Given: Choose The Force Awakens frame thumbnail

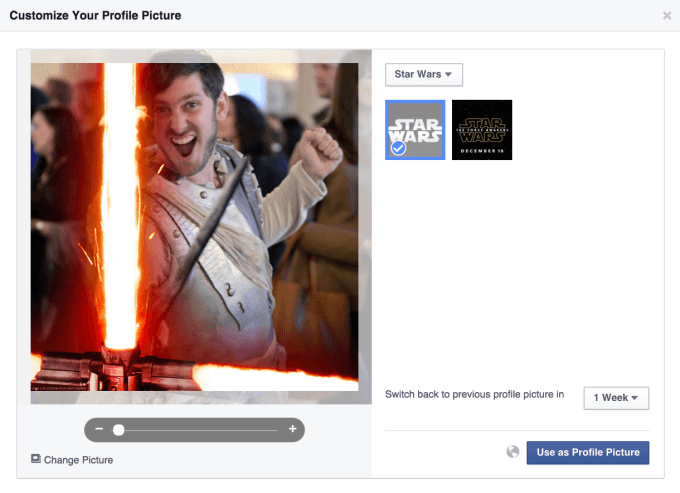Looking at the screenshot, I should (x=482, y=129).
